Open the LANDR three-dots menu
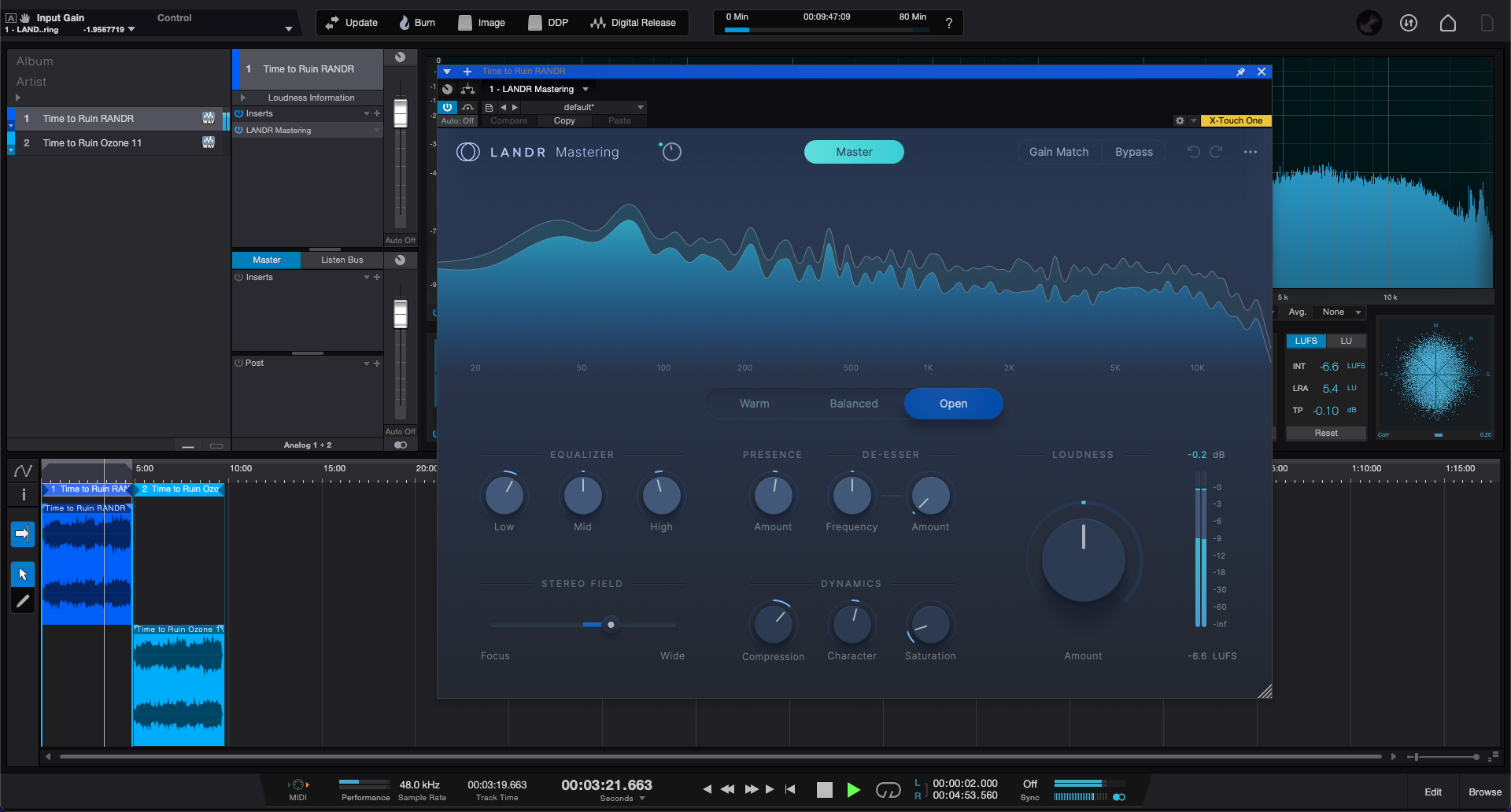This screenshot has width=1511, height=812. click(x=1250, y=152)
